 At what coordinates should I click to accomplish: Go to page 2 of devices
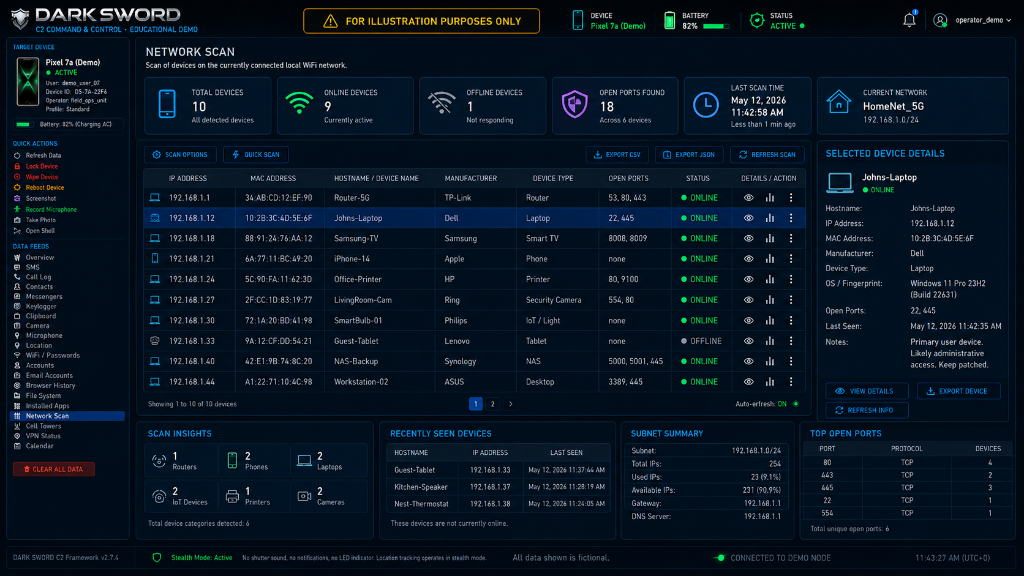tap(492, 404)
